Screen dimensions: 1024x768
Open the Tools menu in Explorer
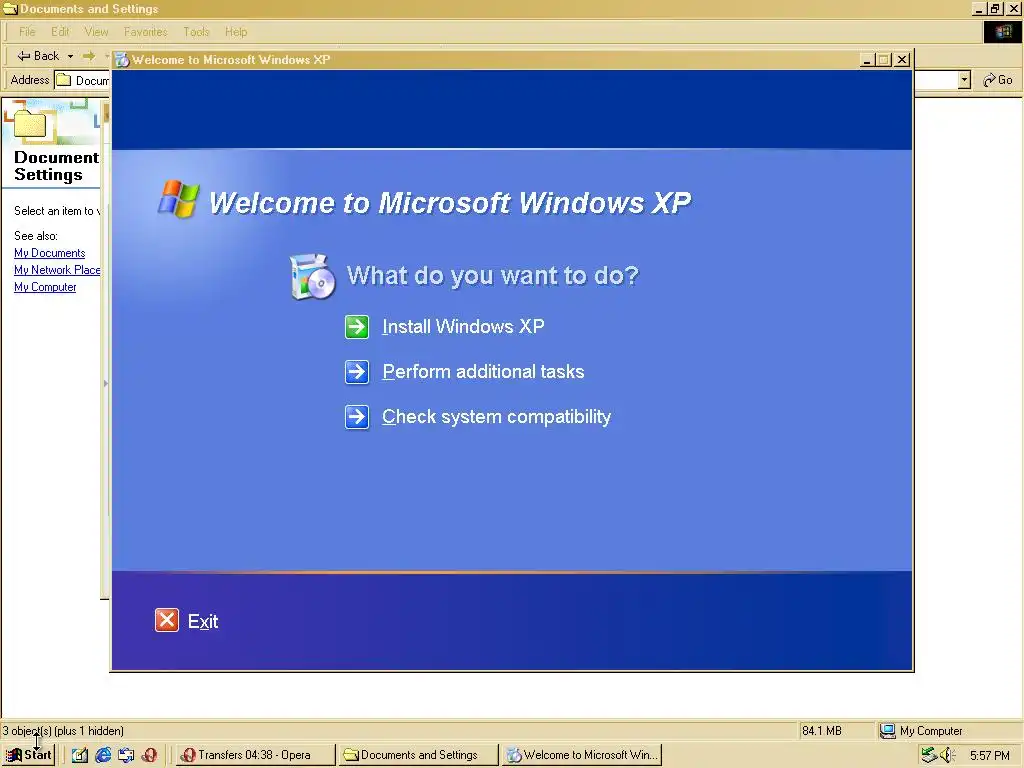click(196, 31)
